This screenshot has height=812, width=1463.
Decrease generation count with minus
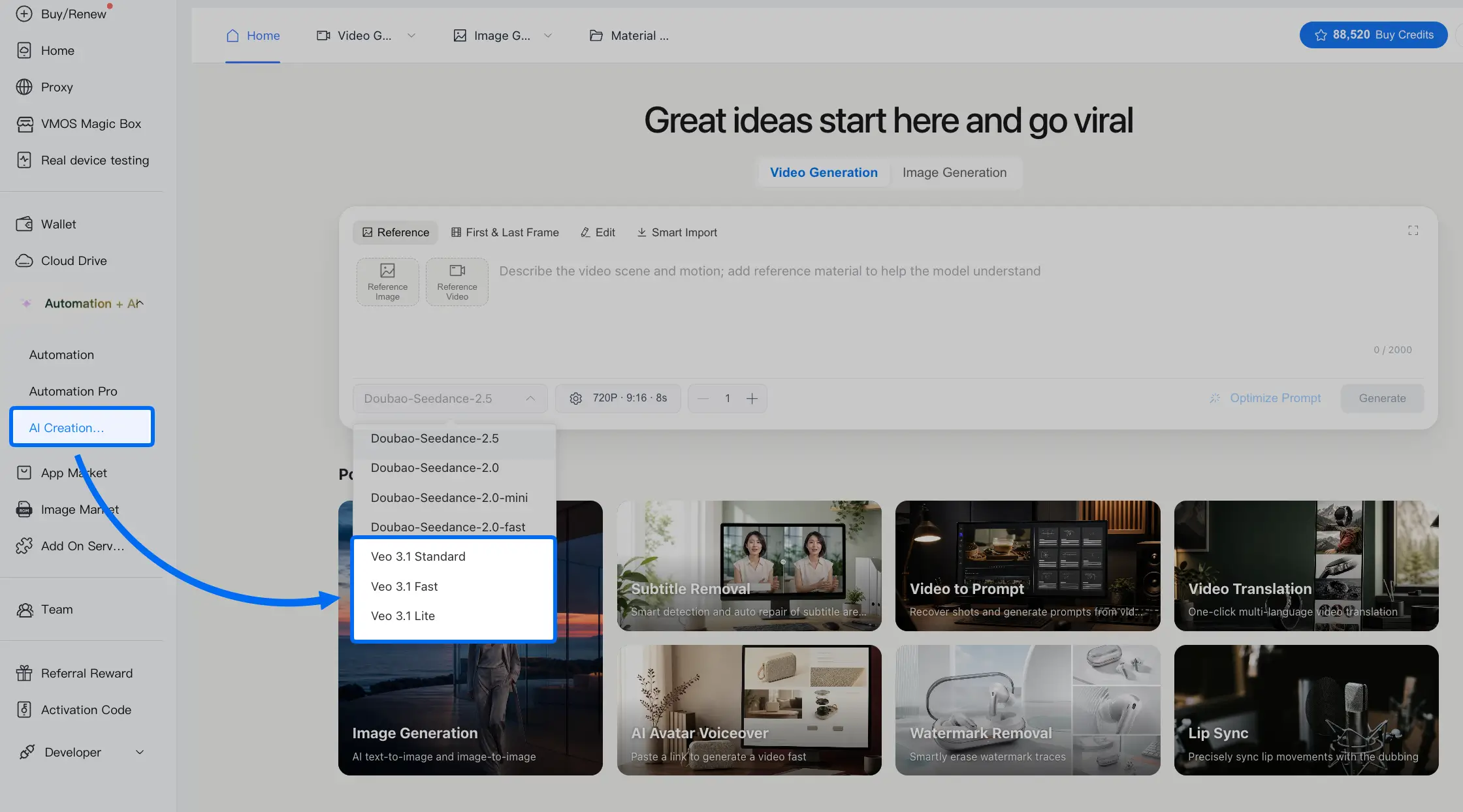pos(703,398)
